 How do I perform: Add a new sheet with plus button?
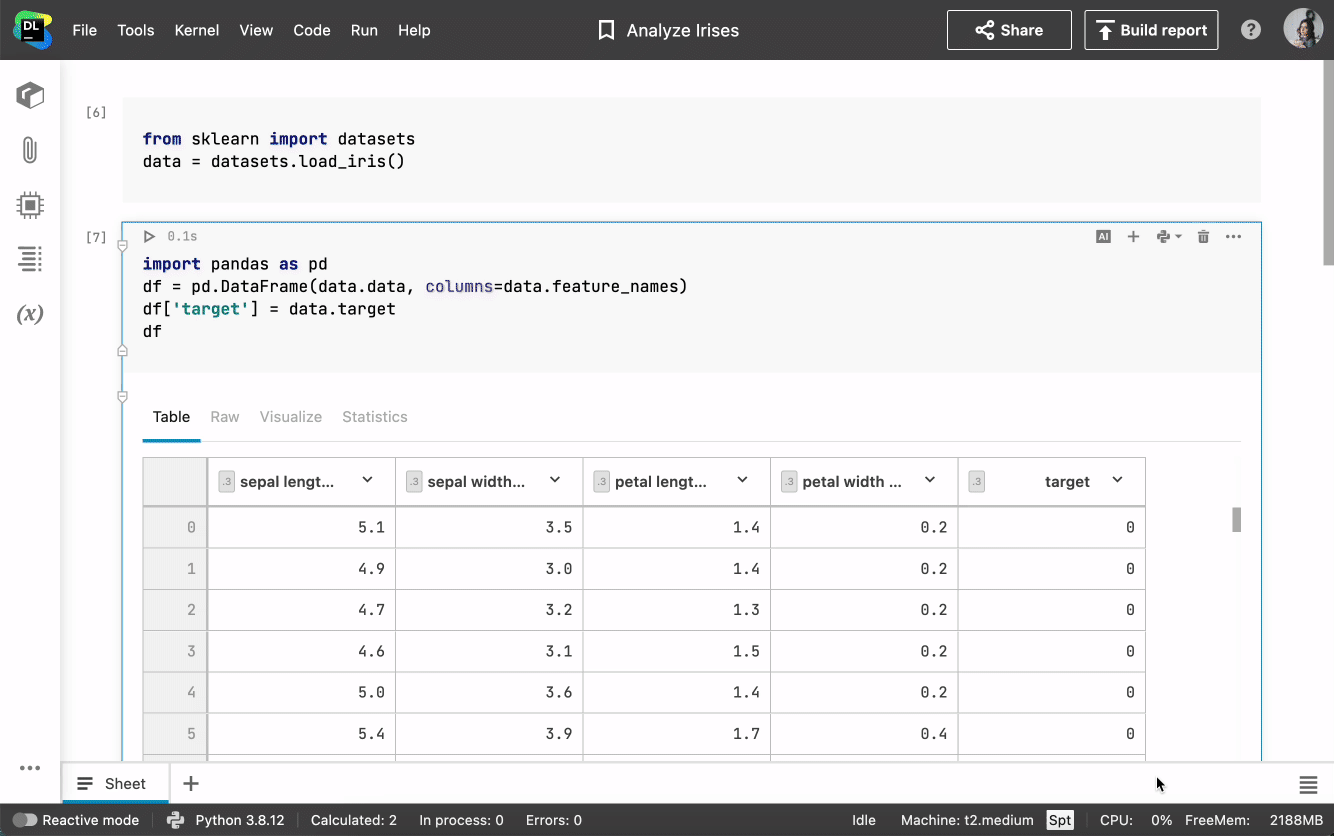(191, 784)
